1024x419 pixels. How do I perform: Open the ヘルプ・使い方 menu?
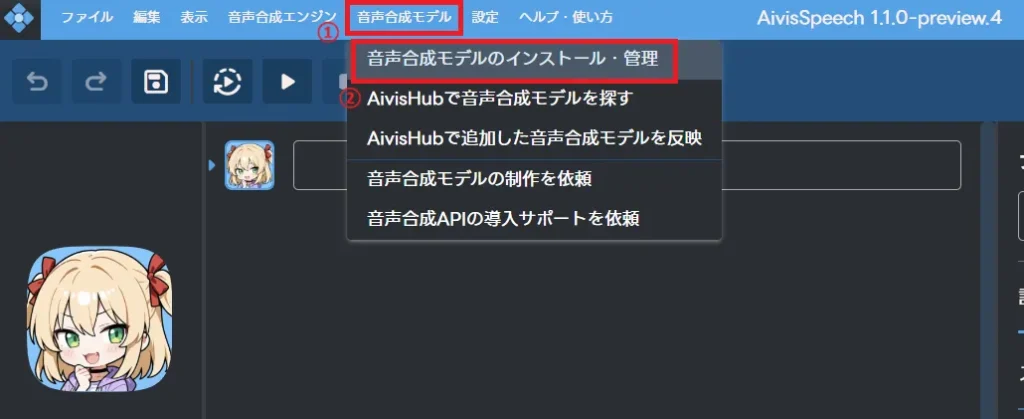(x=566, y=18)
